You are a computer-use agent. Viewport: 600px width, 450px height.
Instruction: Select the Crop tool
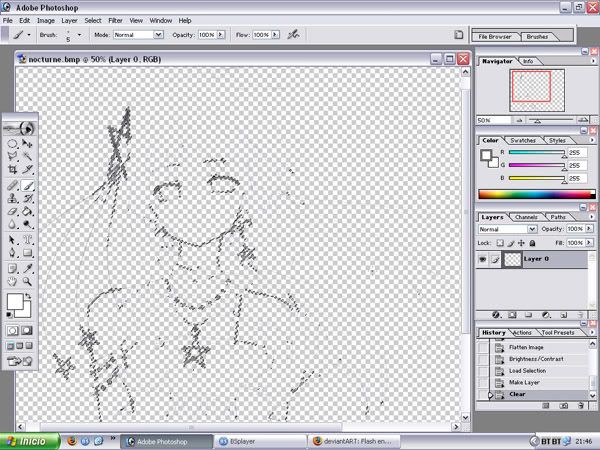click(12, 169)
